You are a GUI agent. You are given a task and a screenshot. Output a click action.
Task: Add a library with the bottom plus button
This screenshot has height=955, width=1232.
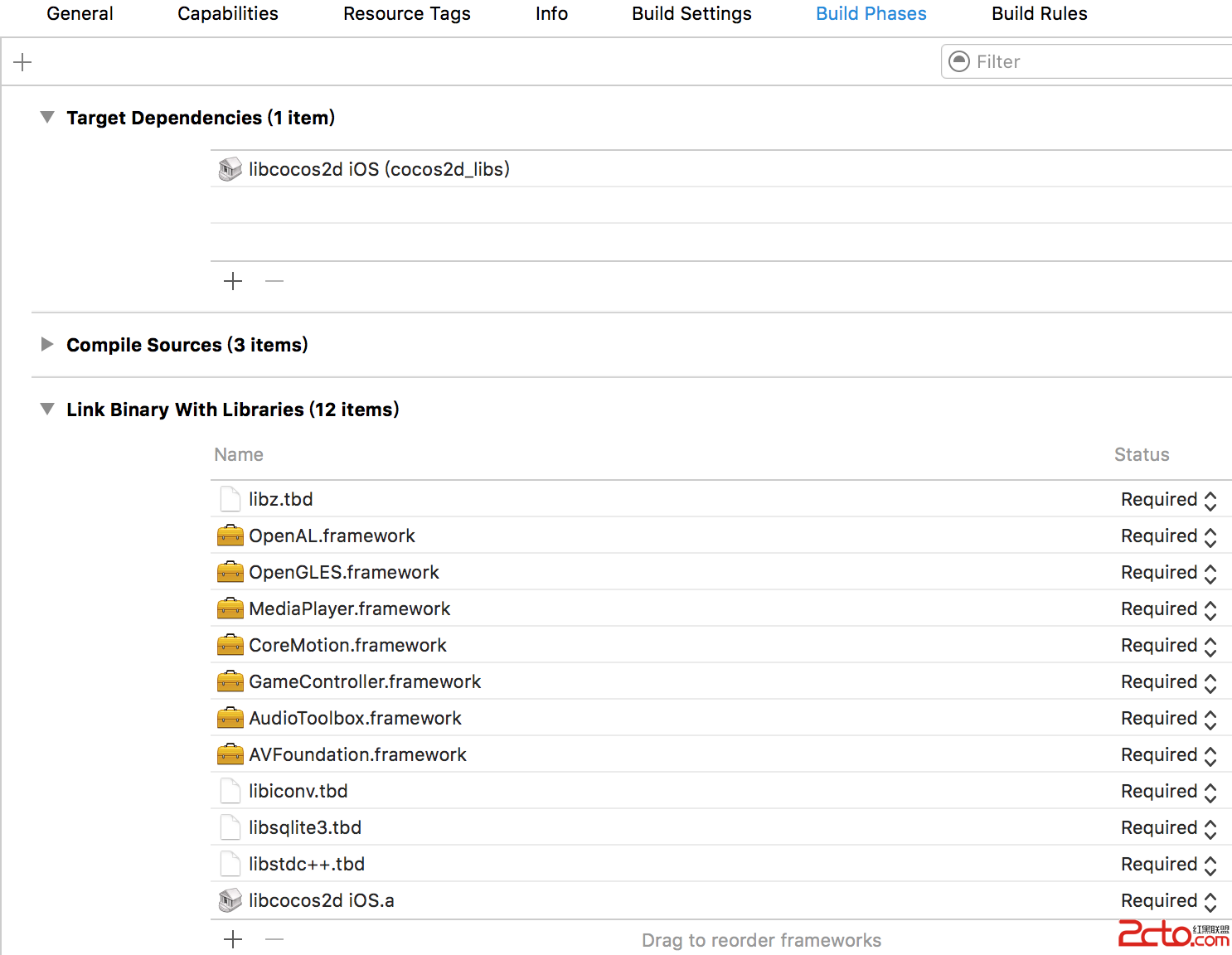pos(233,939)
